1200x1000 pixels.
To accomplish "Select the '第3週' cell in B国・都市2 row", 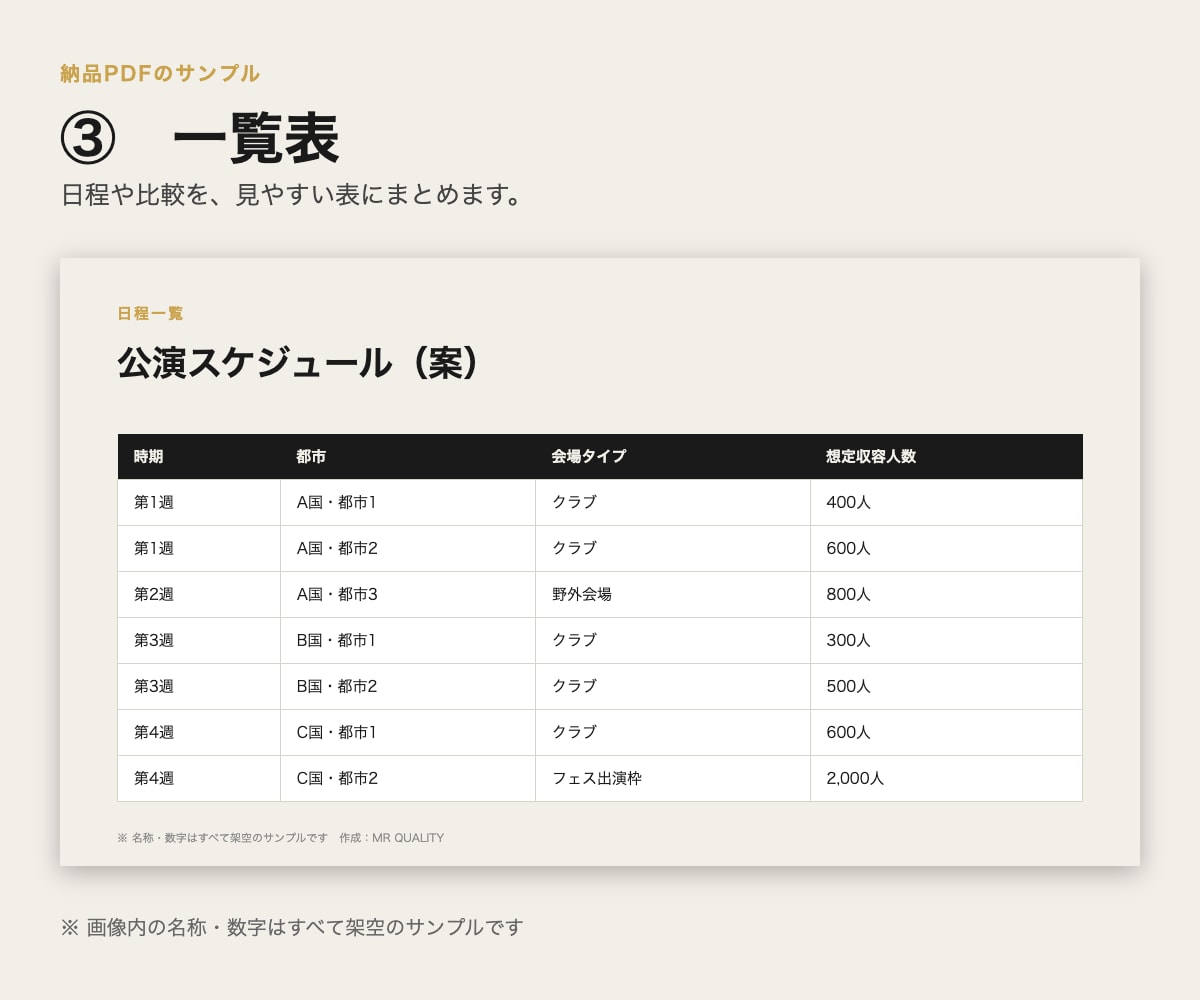I will 199,686.
